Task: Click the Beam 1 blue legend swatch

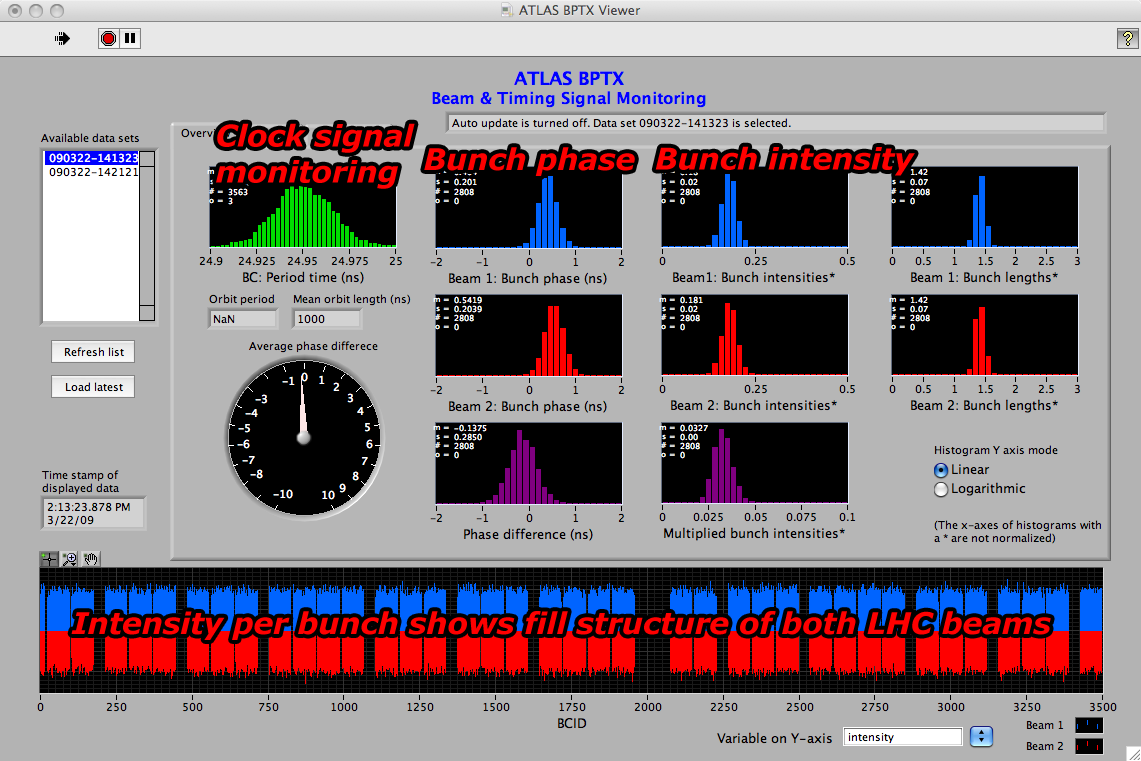Action: pos(1089,725)
